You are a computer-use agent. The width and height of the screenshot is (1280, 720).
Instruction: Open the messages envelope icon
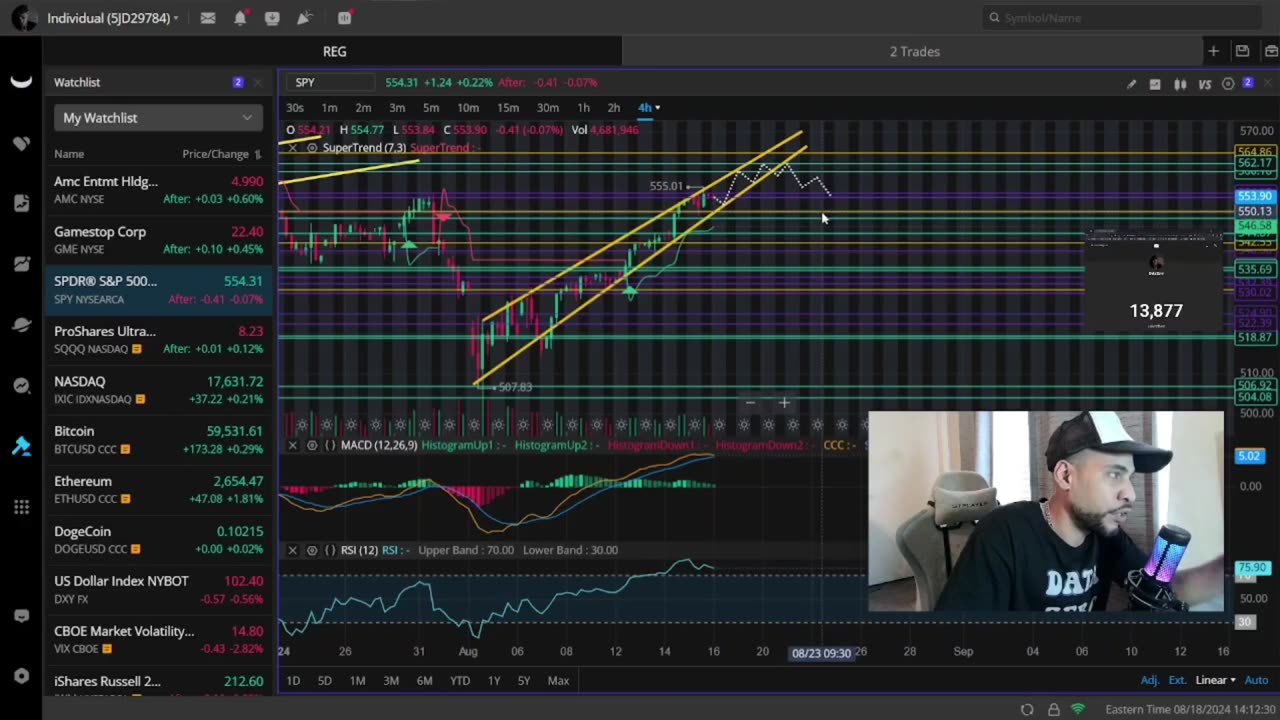[208, 18]
